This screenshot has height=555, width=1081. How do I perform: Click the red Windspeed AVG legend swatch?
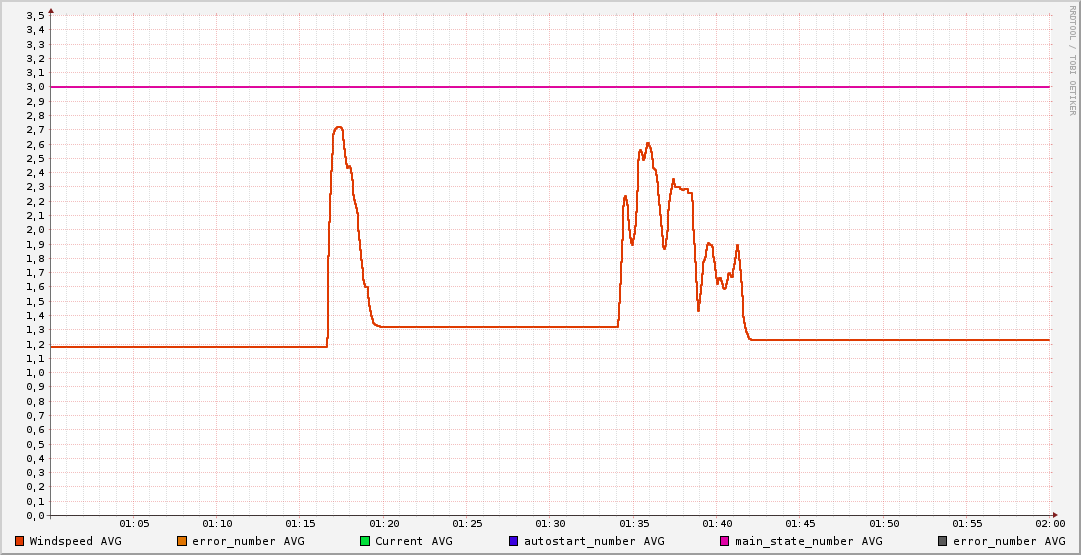point(19,541)
